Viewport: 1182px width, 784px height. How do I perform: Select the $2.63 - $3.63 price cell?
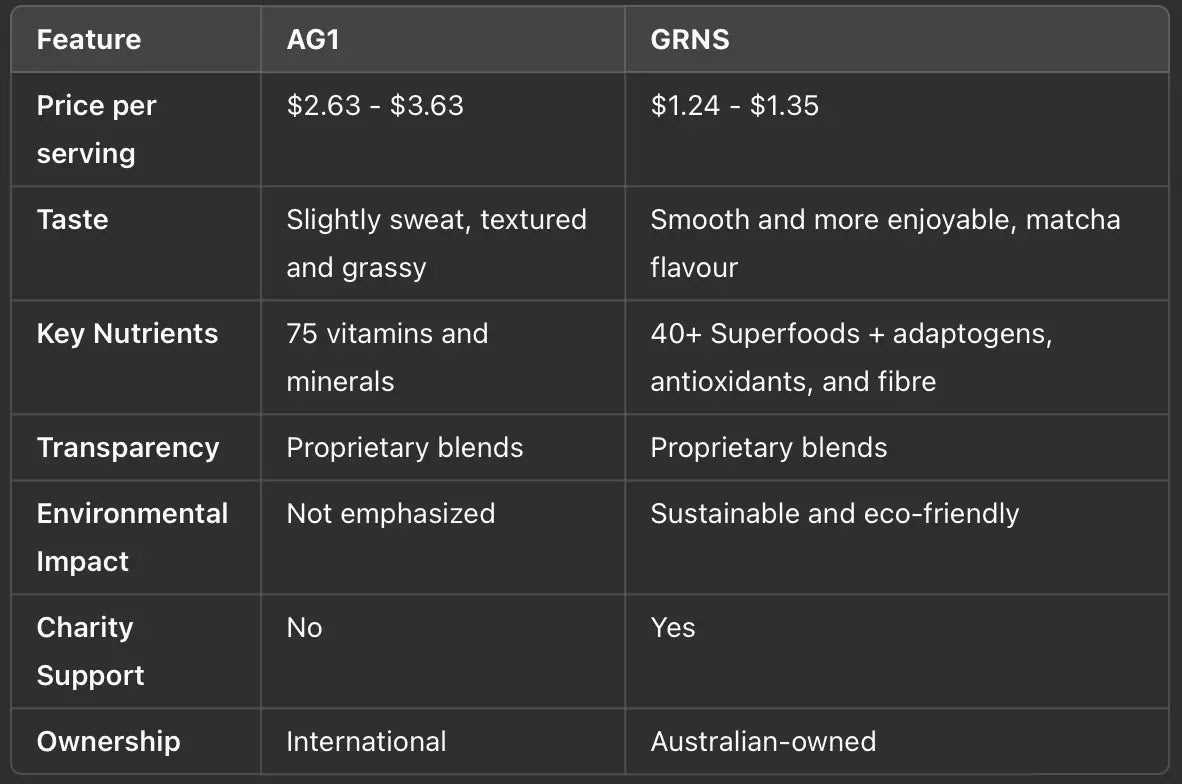point(375,106)
